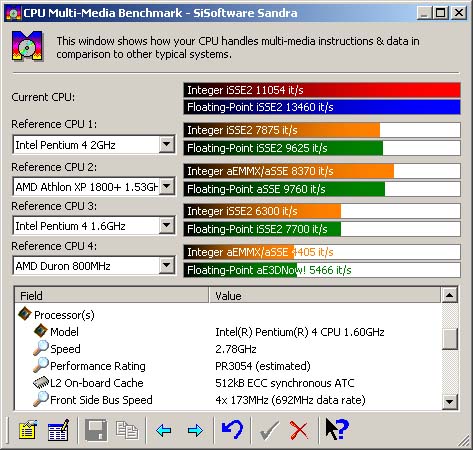Screen dimensions: 473x450
Task: Click the Sandra icon in the title bar
Action: click(13, 13)
